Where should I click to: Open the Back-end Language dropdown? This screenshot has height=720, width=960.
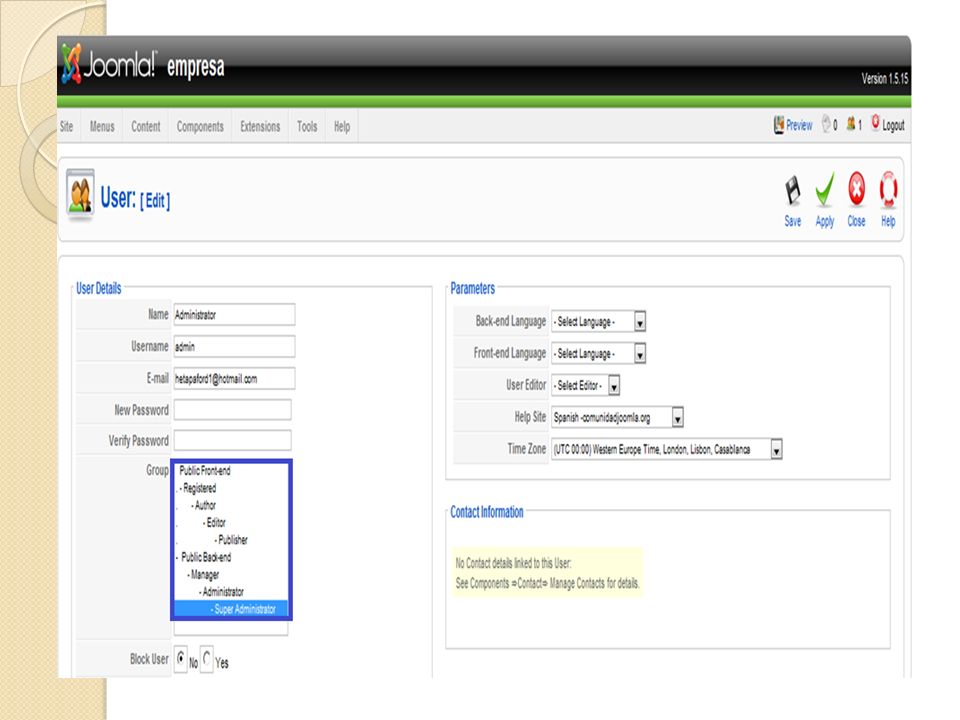pyautogui.click(x=598, y=321)
